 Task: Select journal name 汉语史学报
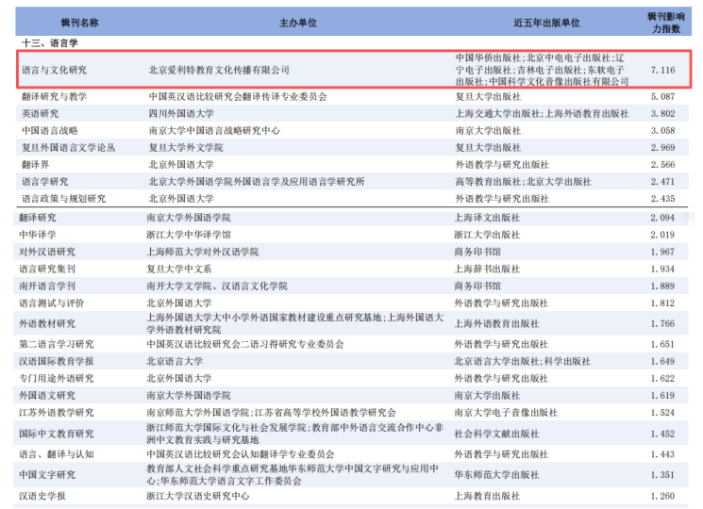[x=42, y=496]
